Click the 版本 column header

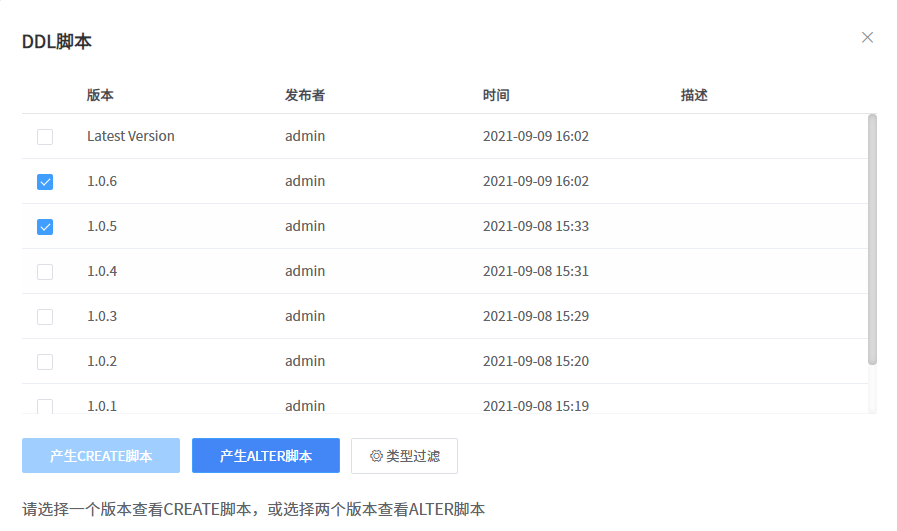click(100, 95)
